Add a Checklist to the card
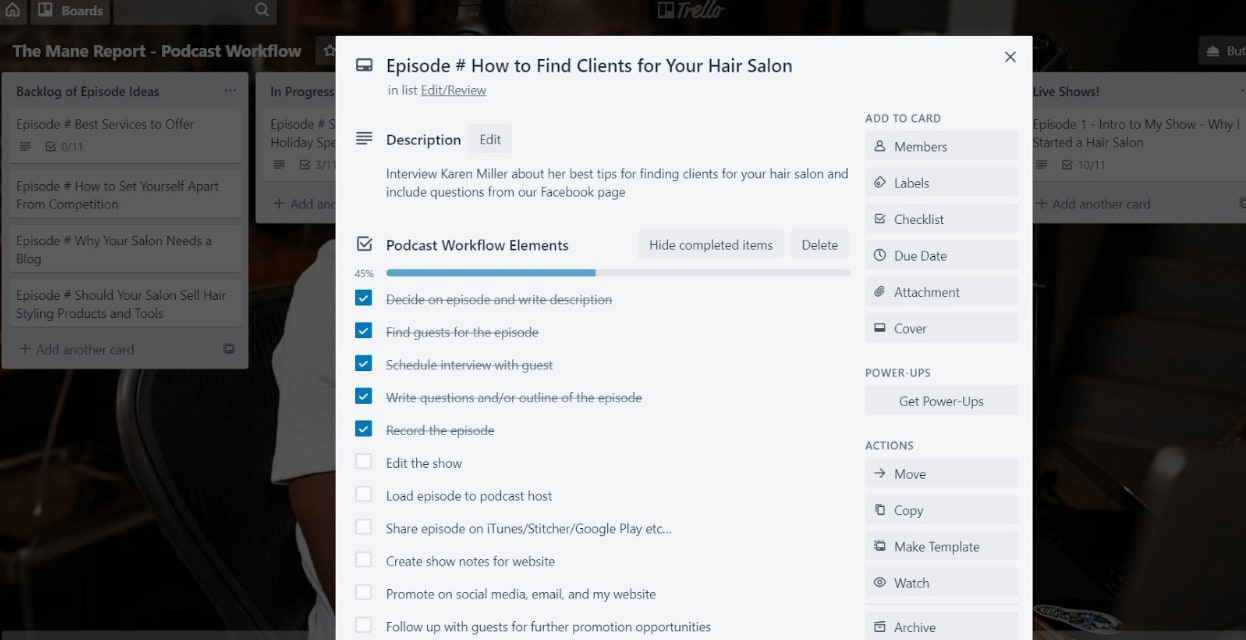 point(941,219)
